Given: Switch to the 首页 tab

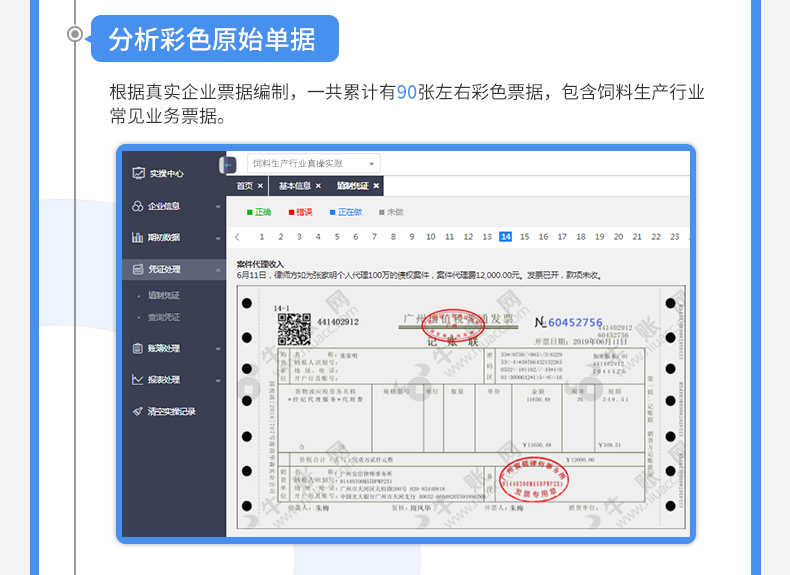Looking at the screenshot, I should tap(245, 186).
